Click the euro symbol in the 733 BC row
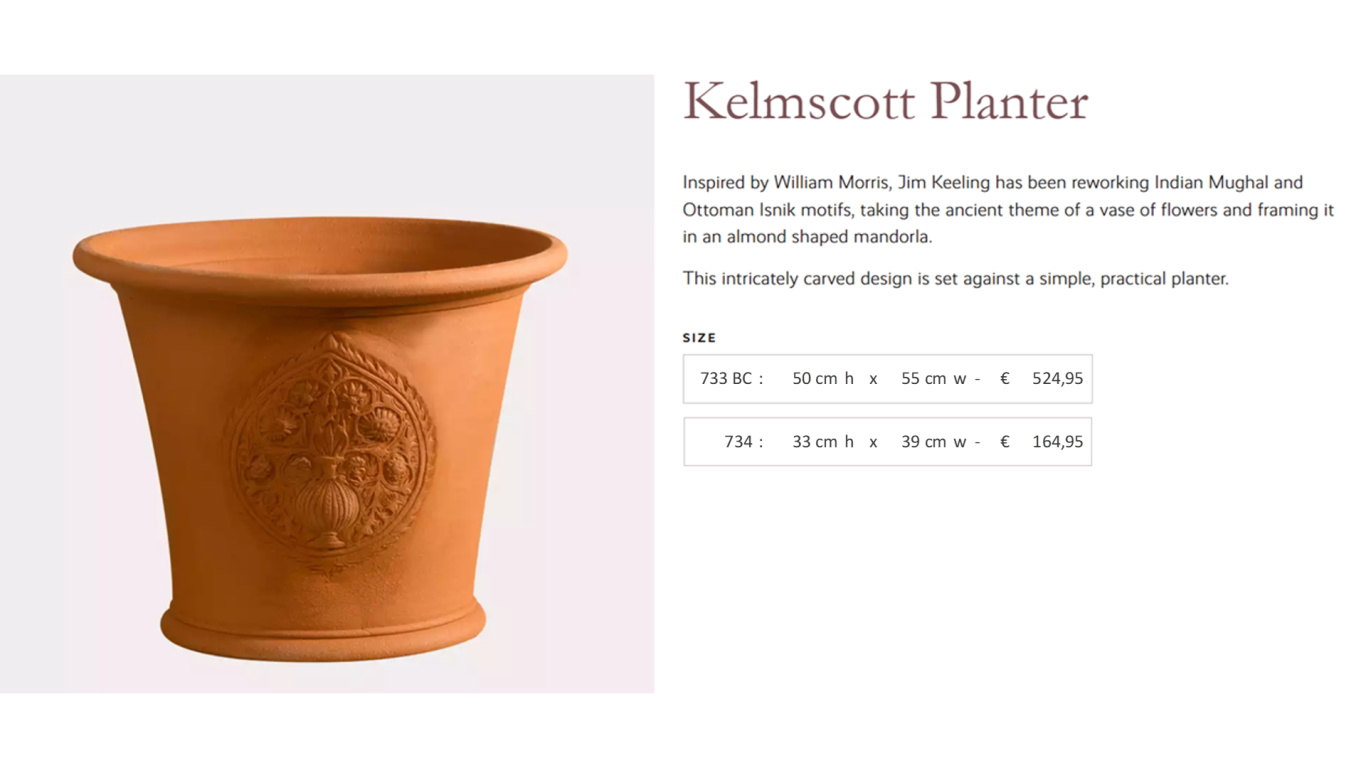Screen dimensions: 1366x768 [x=1005, y=379]
